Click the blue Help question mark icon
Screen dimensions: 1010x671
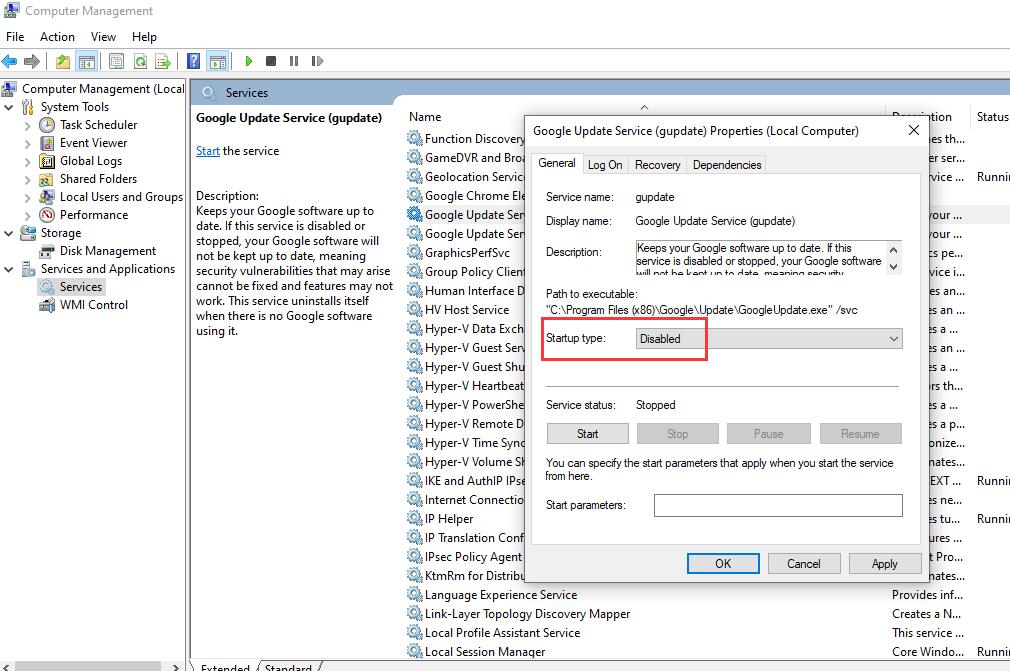[193, 61]
